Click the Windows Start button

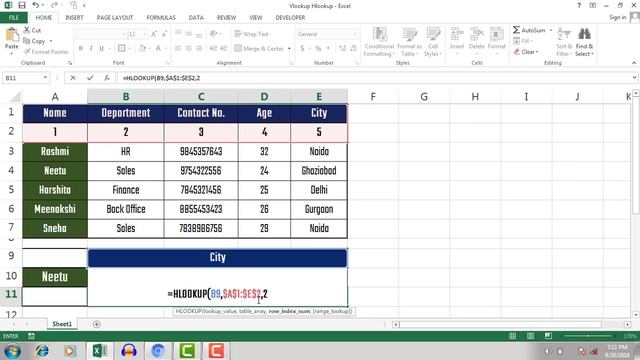tap(12, 351)
